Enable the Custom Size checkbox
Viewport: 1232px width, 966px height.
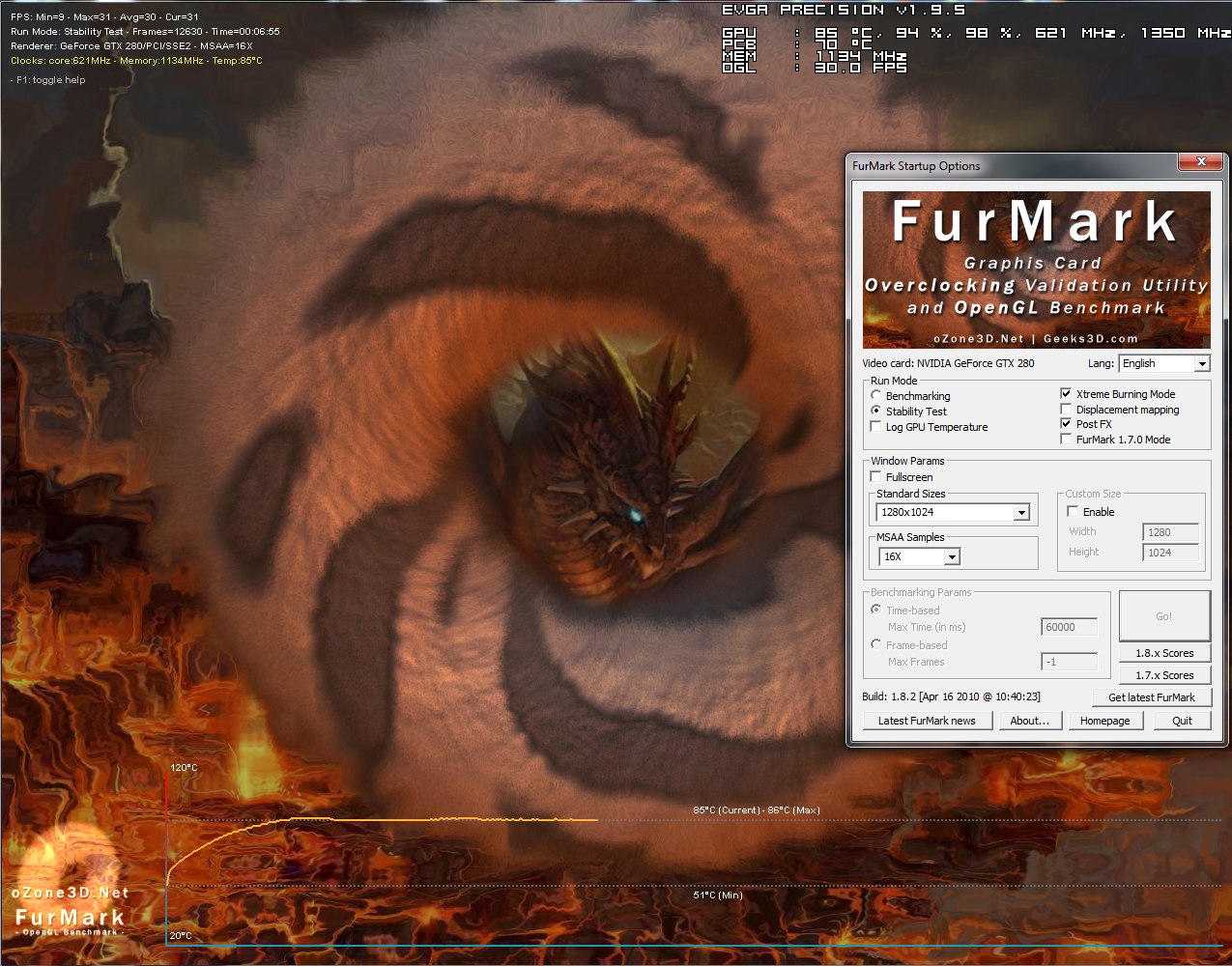(x=1073, y=512)
